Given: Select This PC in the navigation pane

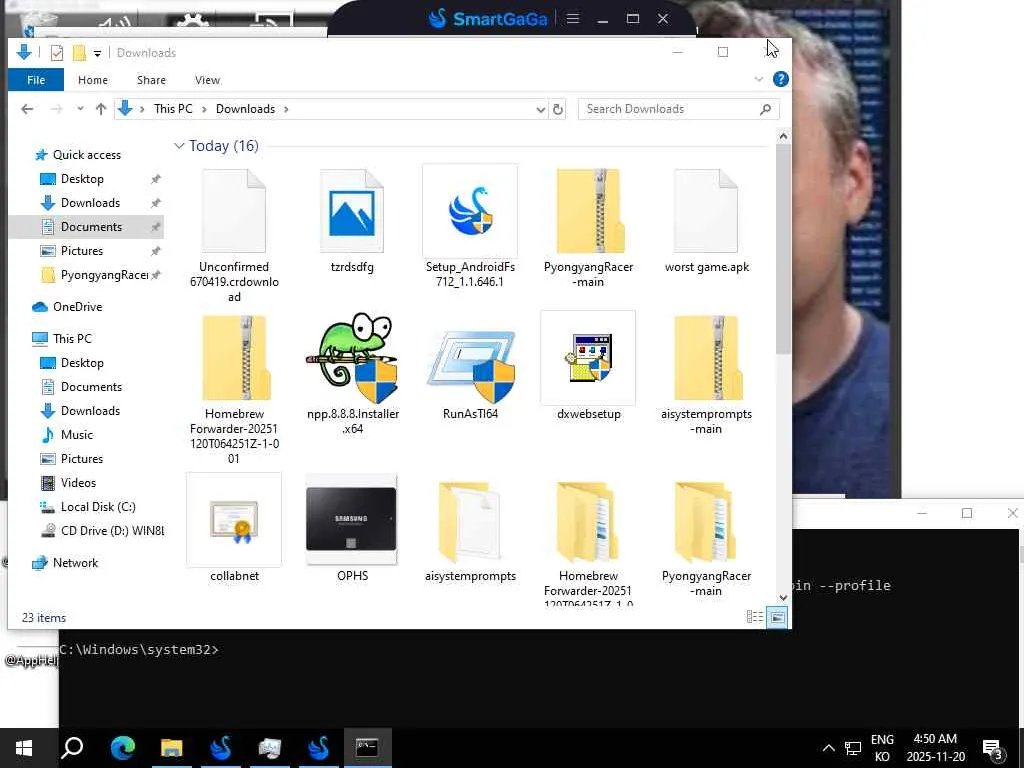Looking at the screenshot, I should (x=72, y=338).
